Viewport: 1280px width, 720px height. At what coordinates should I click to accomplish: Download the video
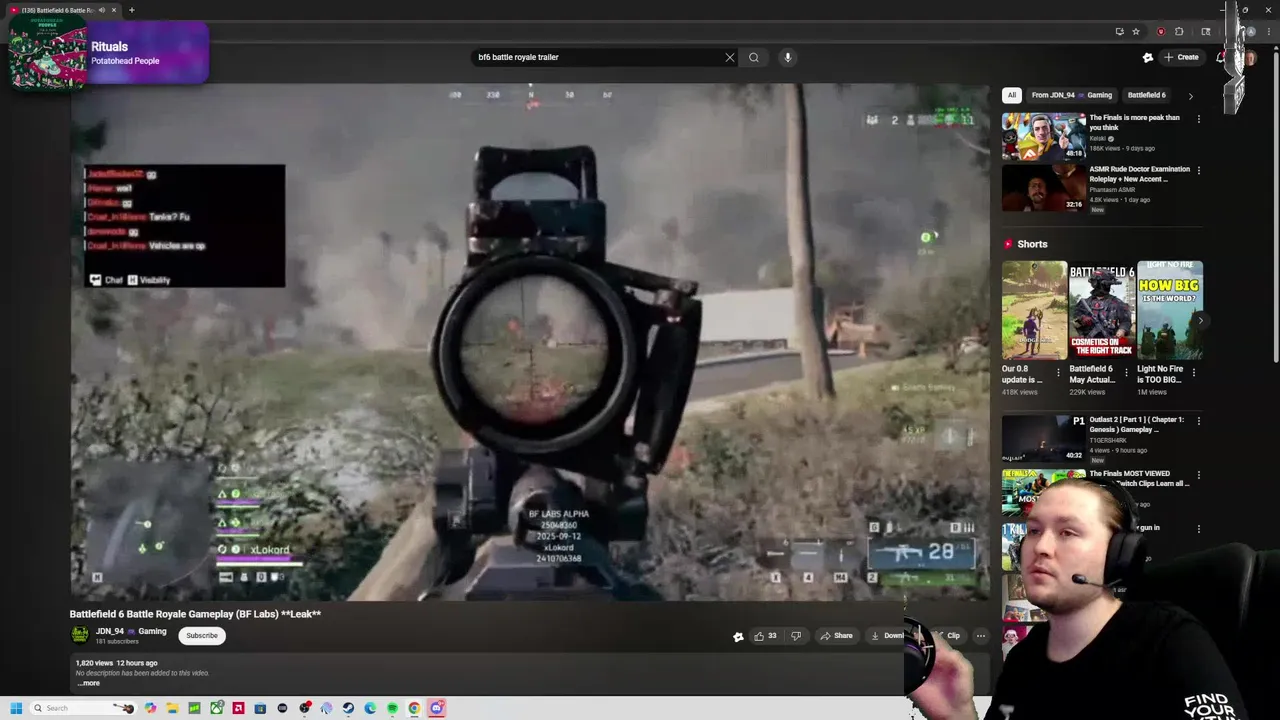point(886,636)
